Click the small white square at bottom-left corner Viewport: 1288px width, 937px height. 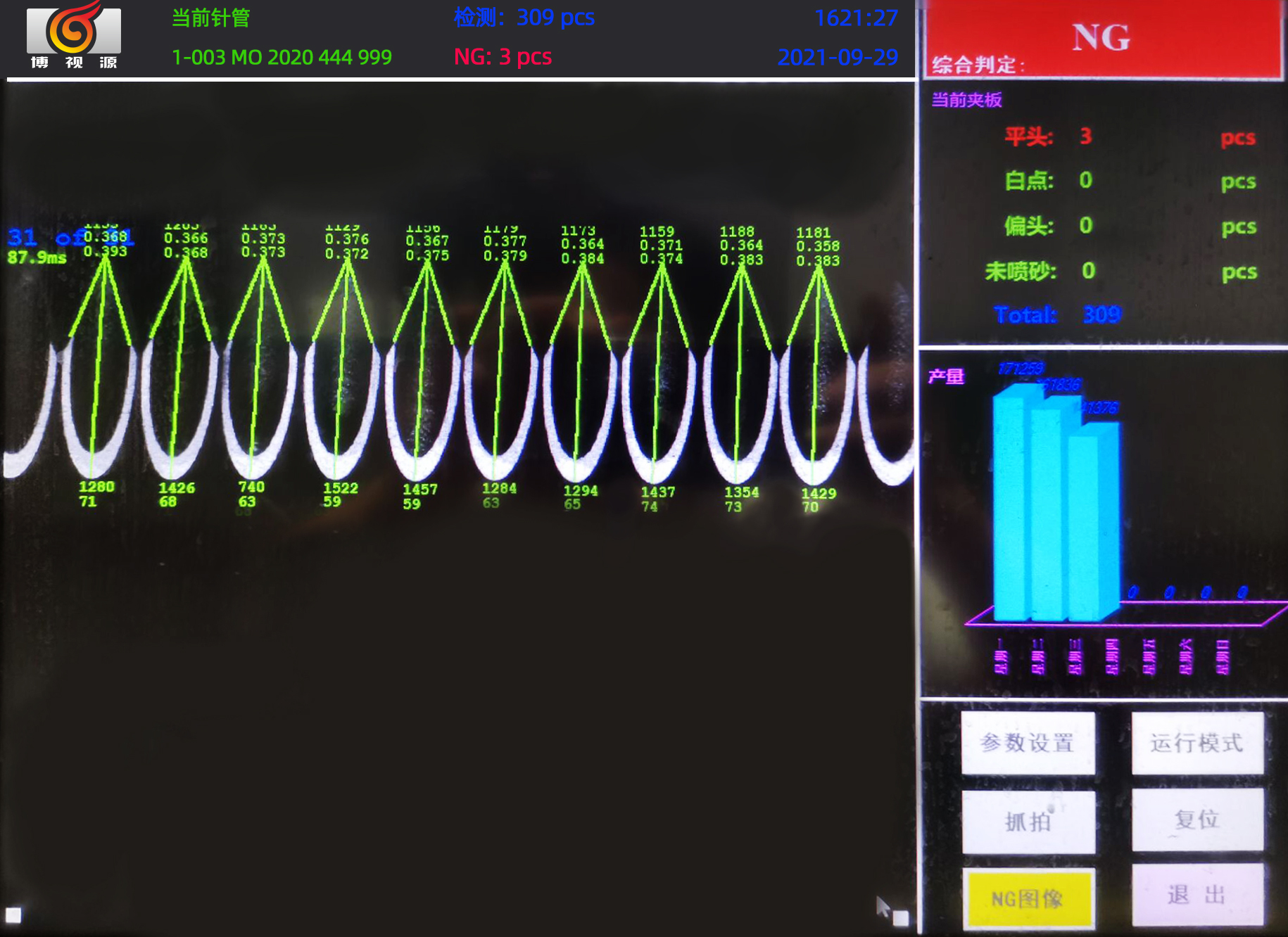point(13,914)
